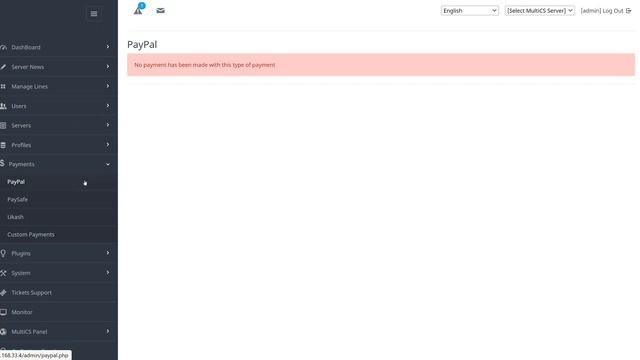Click the Server News pencil icon

click(x=3, y=67)
